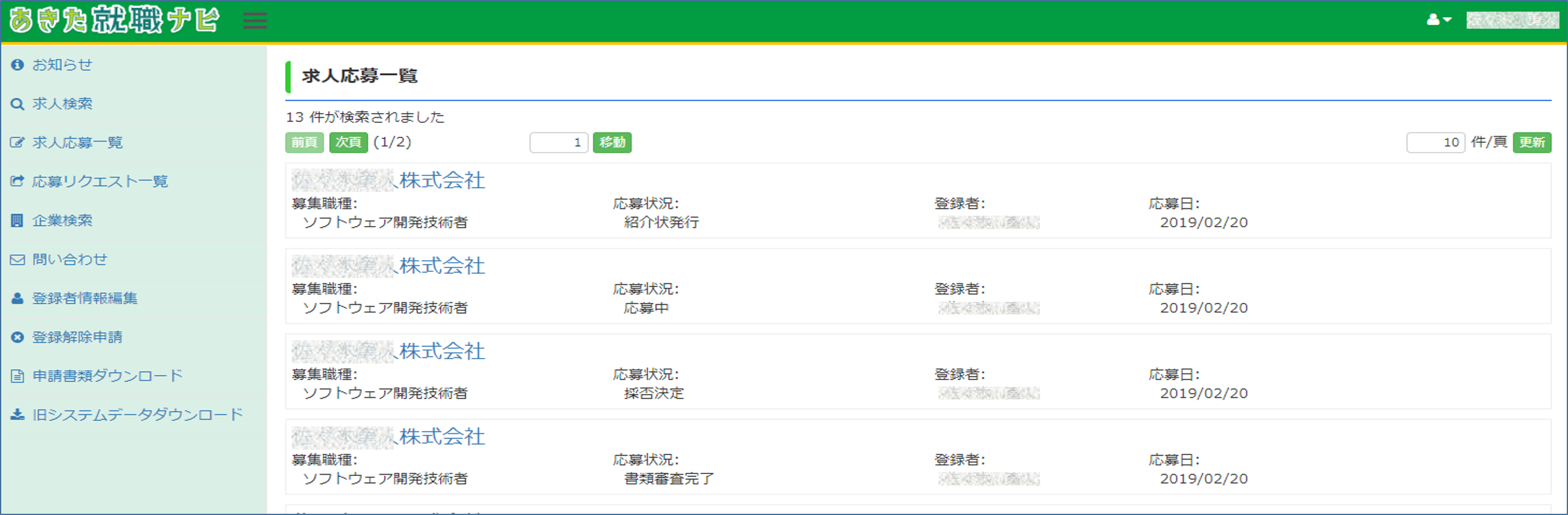Click the 応募中 status text
Viewport: 1568px width, 515px height.
[x=646, y=308]
